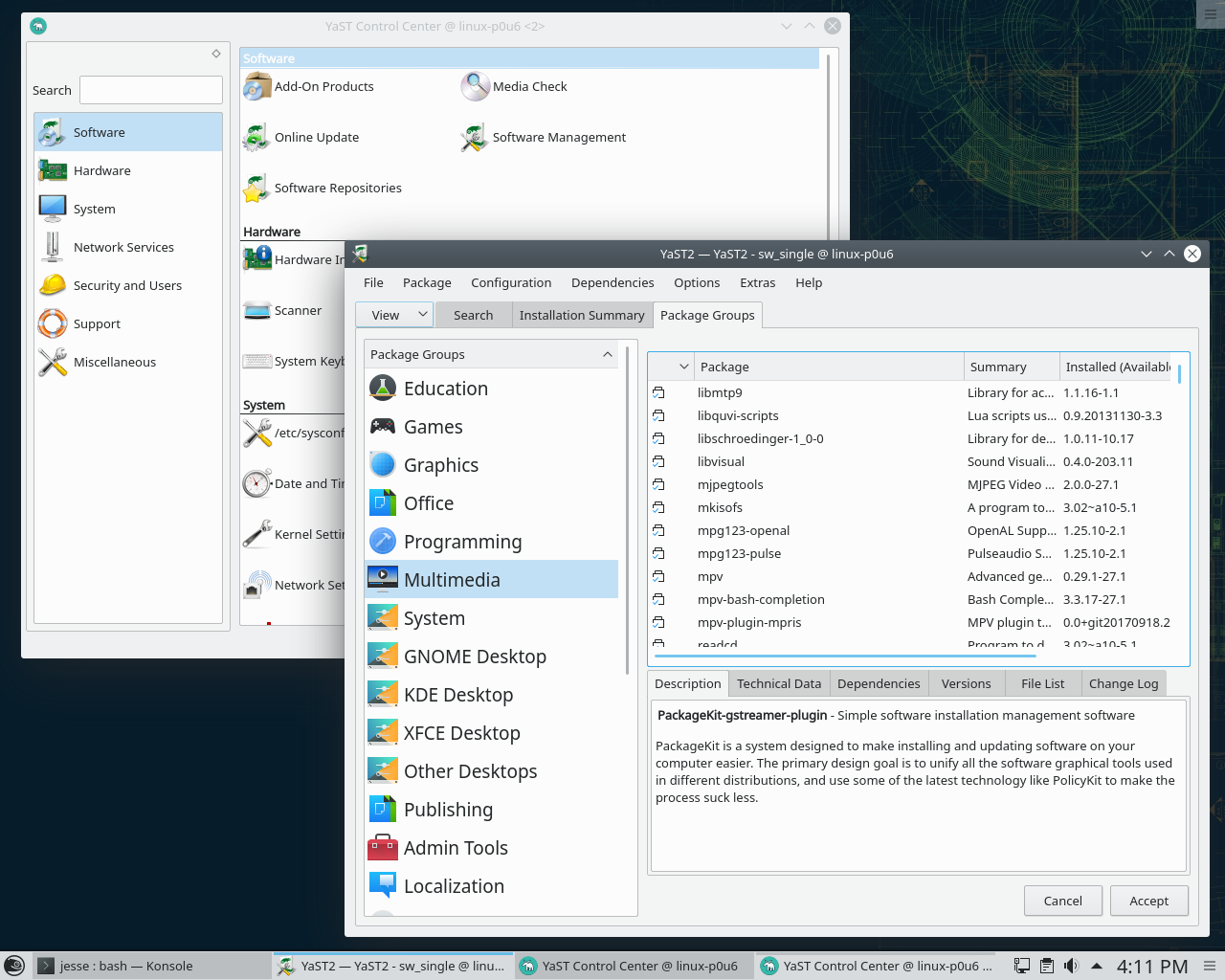The image size is (1225, 980).
Task: Open the clipboard tray icon
Action: pos(1047,966)
